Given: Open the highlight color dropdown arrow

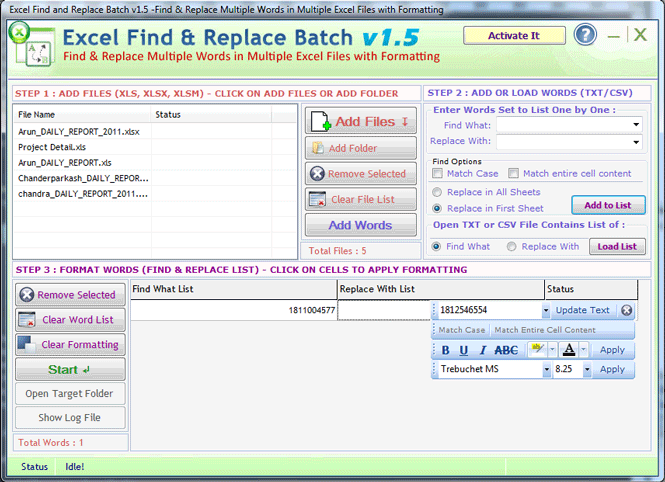Looking at the screenshot, I should (552, 350).
